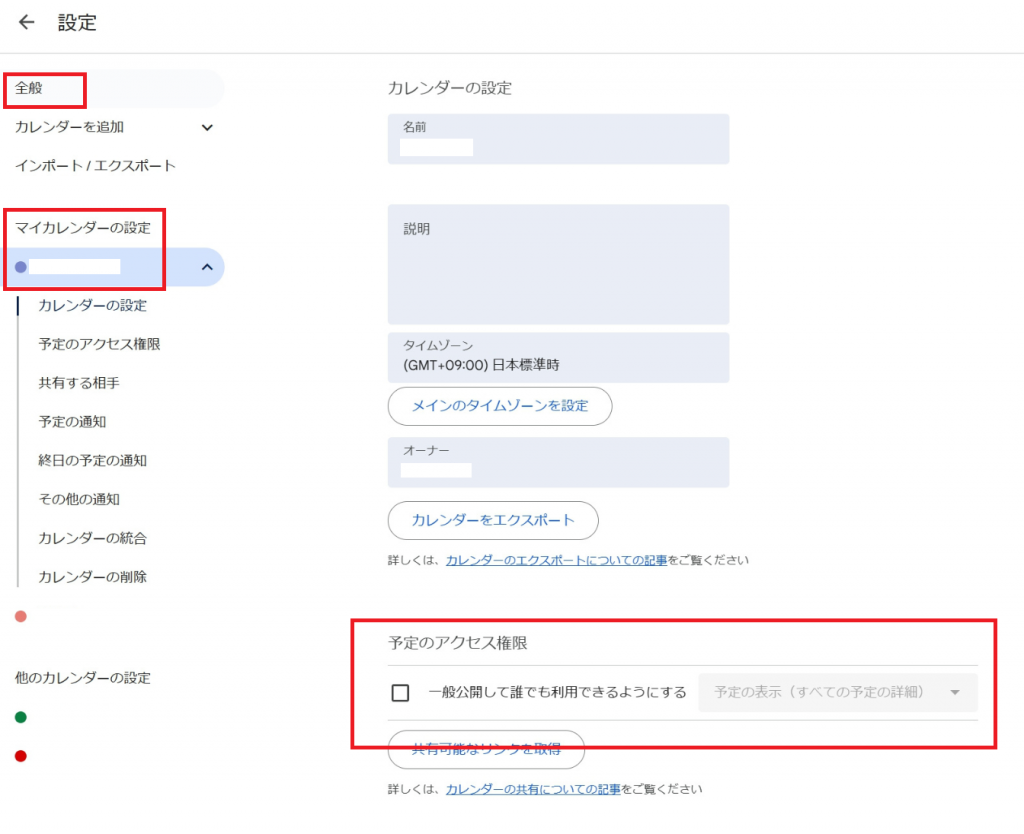Open カレンダーを追加 in the sidebar
The width and height of the screenshot is (1024, 834).
tap(69, 127)
